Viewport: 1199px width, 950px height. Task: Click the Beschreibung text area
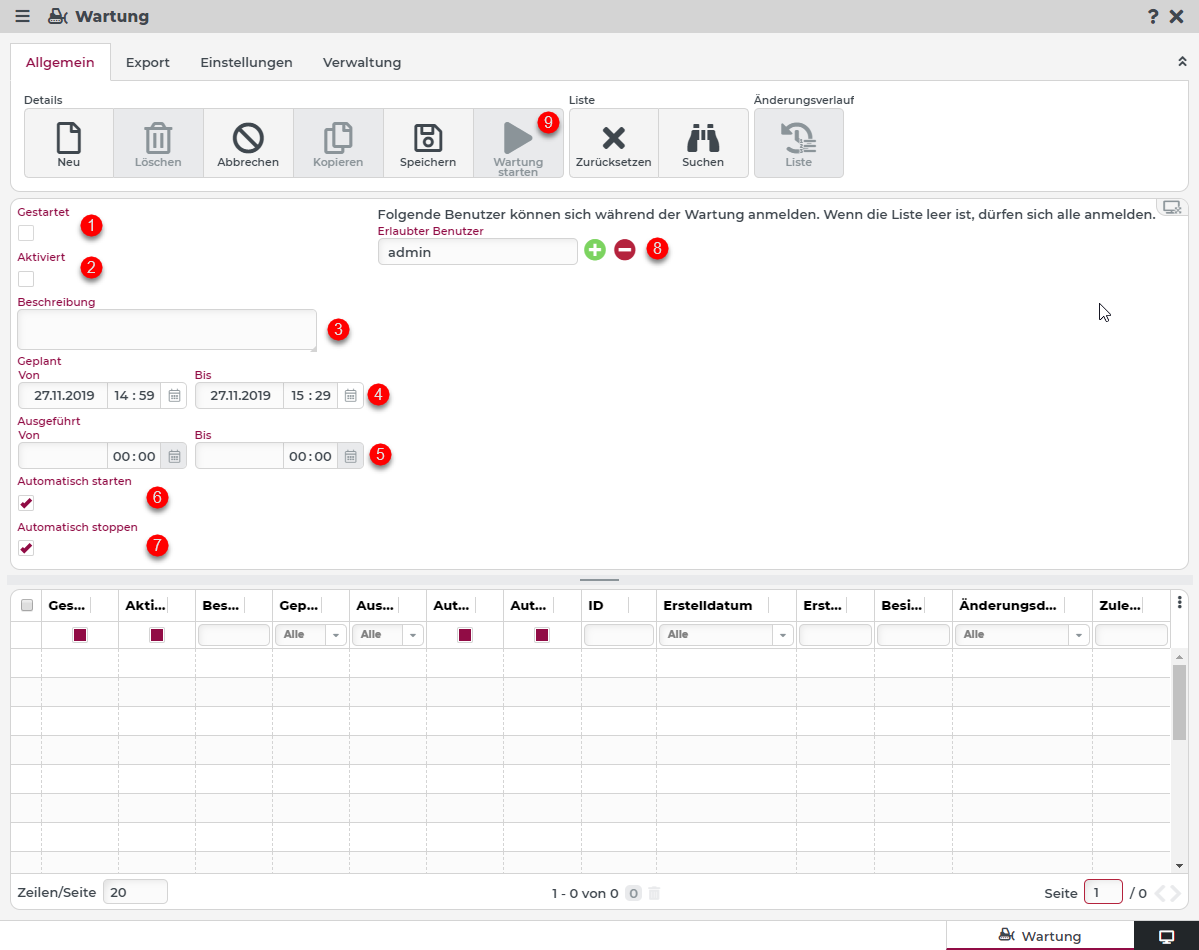tap(167, 329)
